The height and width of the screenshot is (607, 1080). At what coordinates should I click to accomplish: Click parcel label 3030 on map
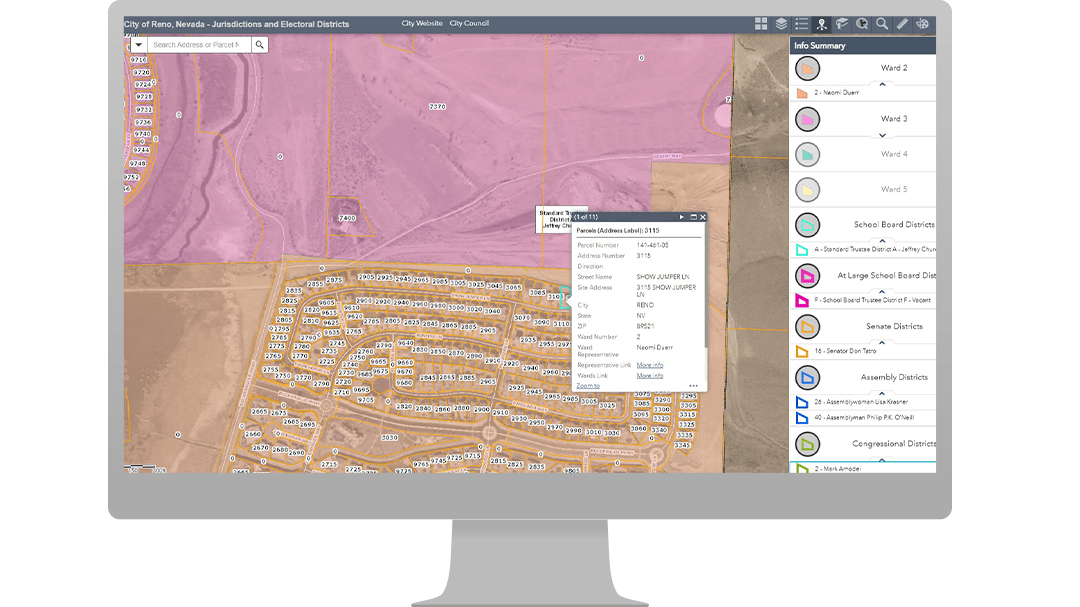(390, 438)
